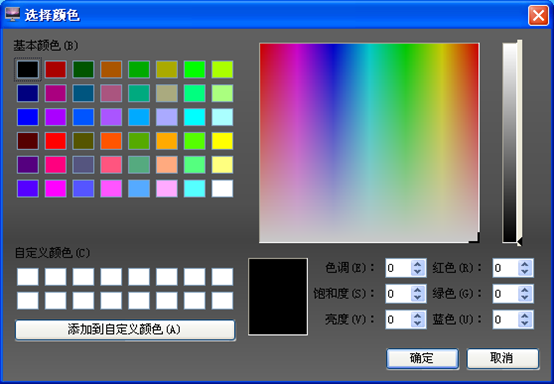Increase the 红色 red value with up arrow
This screenshot has width=554, height=384.
point(525,264)
